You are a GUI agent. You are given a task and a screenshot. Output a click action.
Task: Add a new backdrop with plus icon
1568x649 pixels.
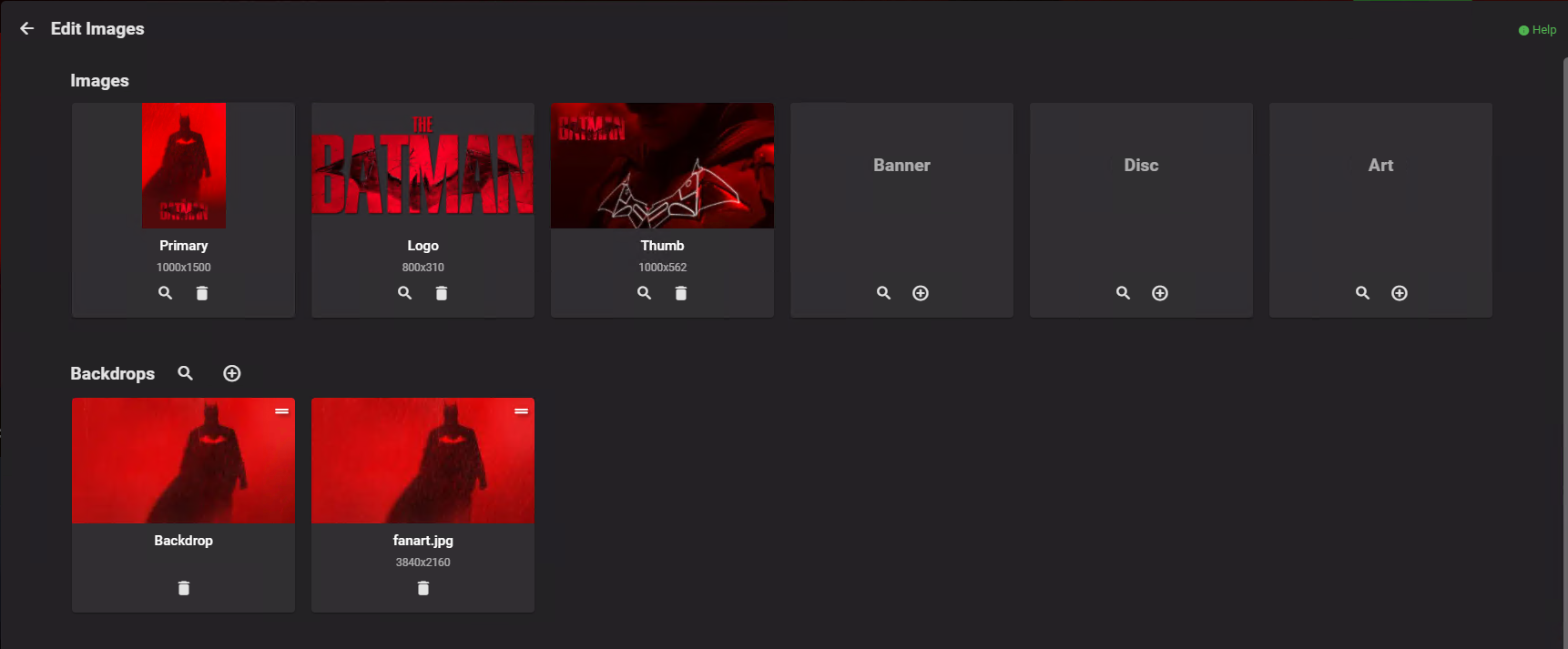click(x=232, y=373)
